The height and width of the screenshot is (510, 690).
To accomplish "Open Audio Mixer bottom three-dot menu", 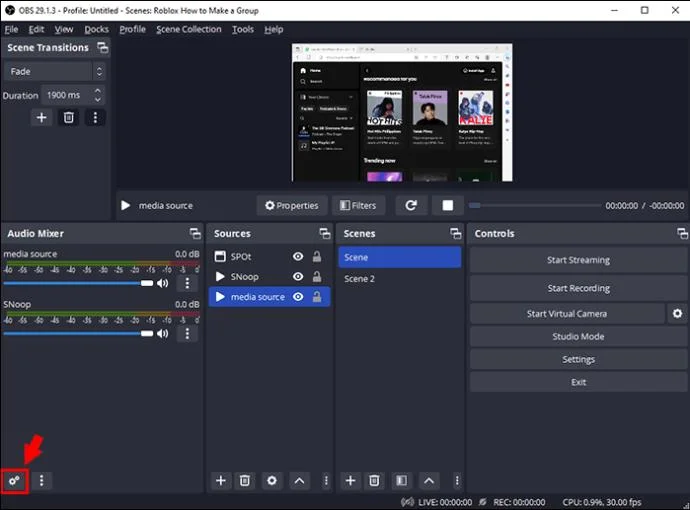I will tap(41, 480).
